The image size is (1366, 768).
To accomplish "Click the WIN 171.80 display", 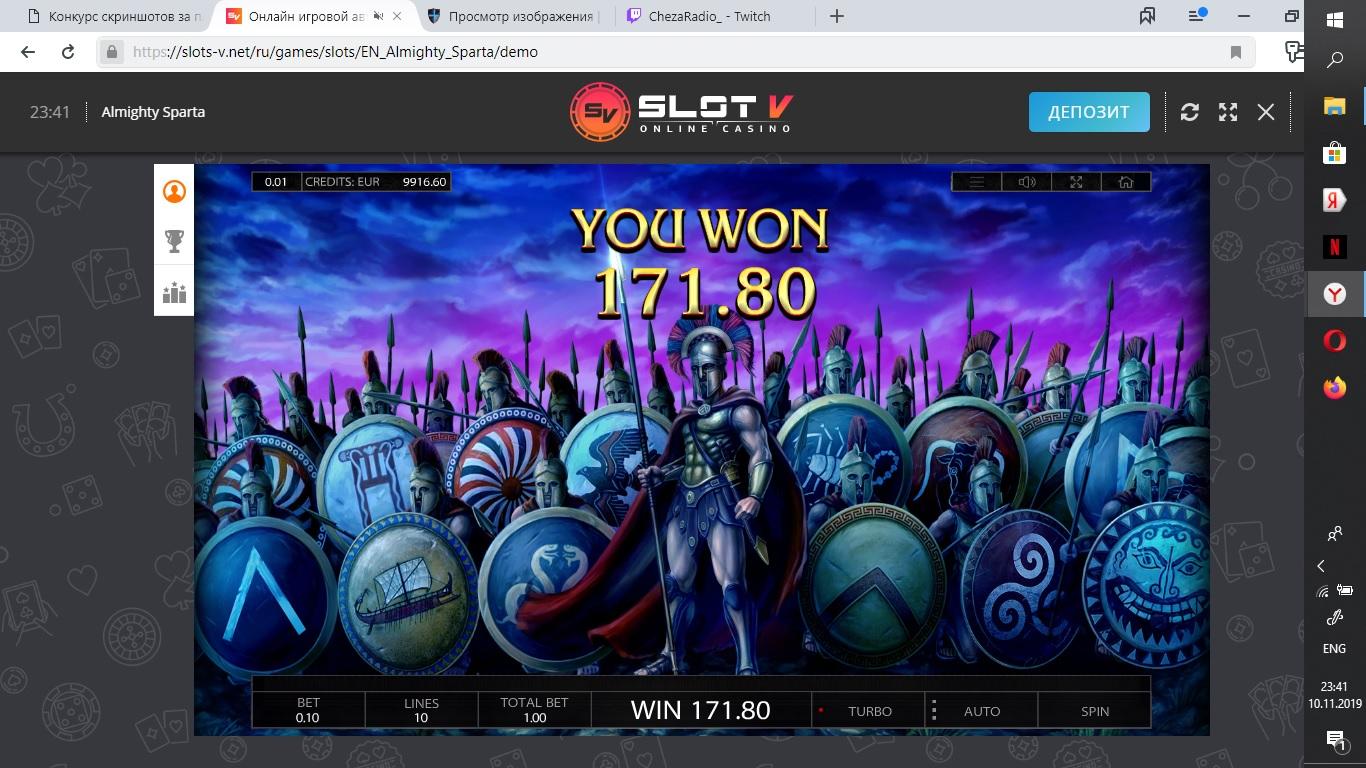I will pyautogui.click(x=700, y=710).
